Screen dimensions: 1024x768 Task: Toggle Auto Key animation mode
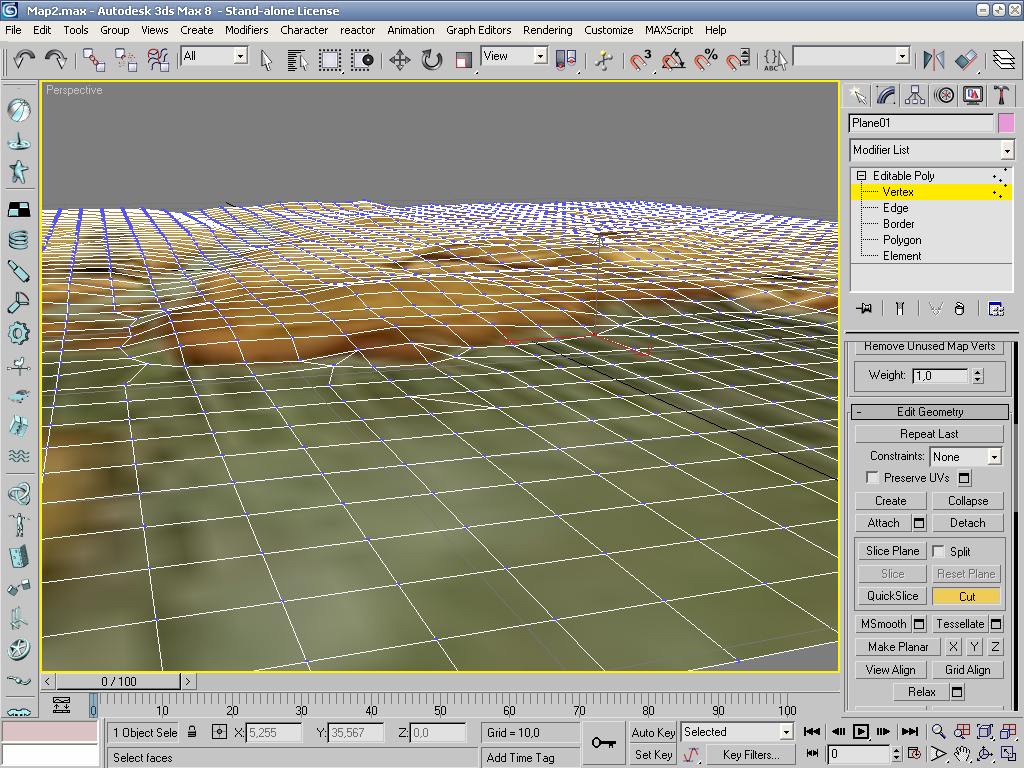coord(653,732)
